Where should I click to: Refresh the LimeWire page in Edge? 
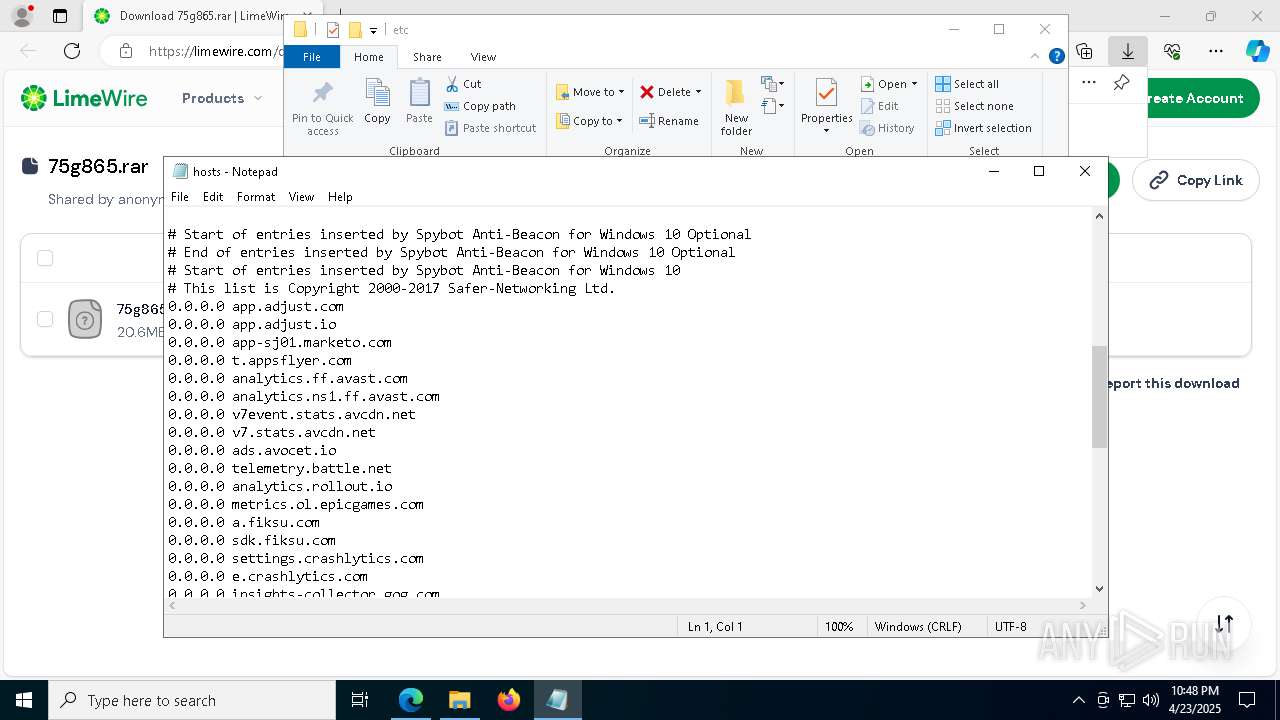click(x=72, y=51)
